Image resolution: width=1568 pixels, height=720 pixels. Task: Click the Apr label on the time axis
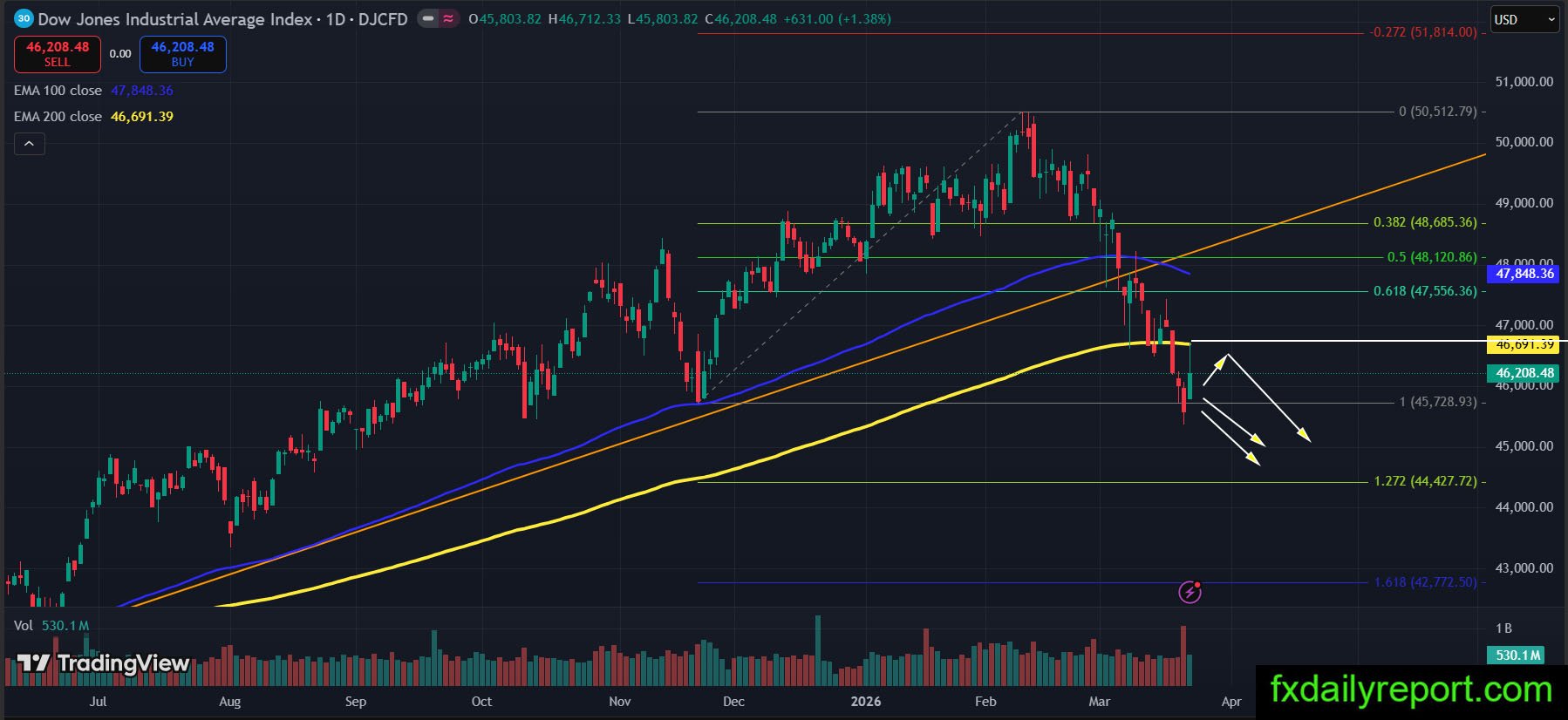pos(1231,702)
